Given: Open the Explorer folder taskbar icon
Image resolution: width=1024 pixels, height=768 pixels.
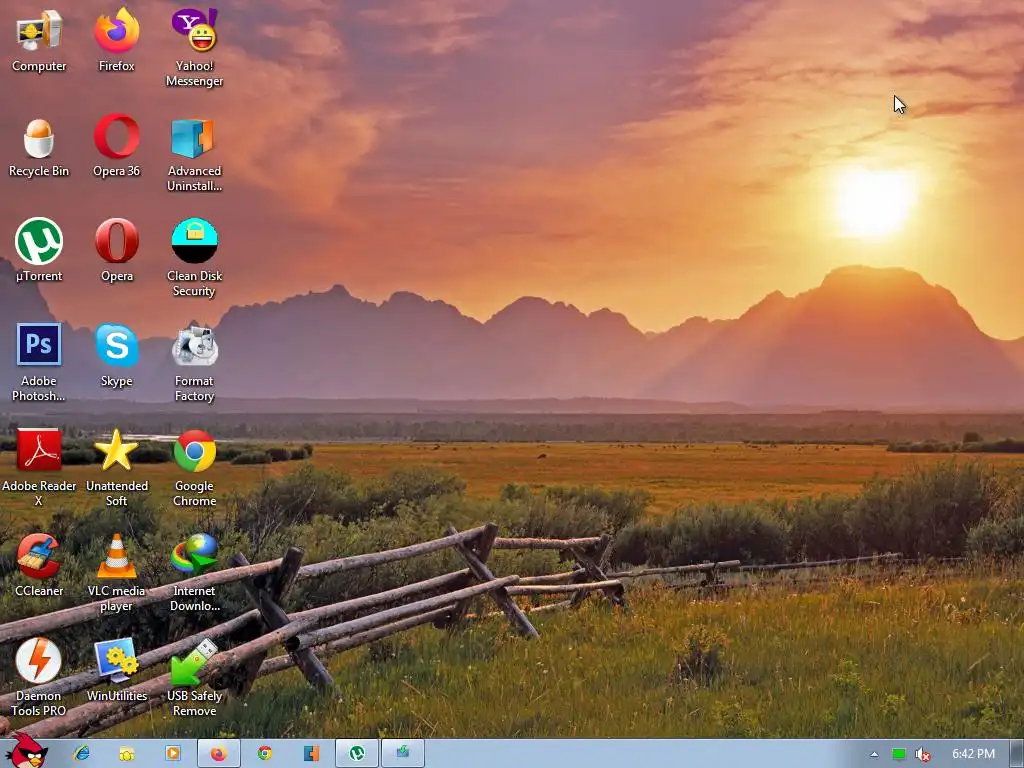Looking at the screenshot, I should [127, 754].
